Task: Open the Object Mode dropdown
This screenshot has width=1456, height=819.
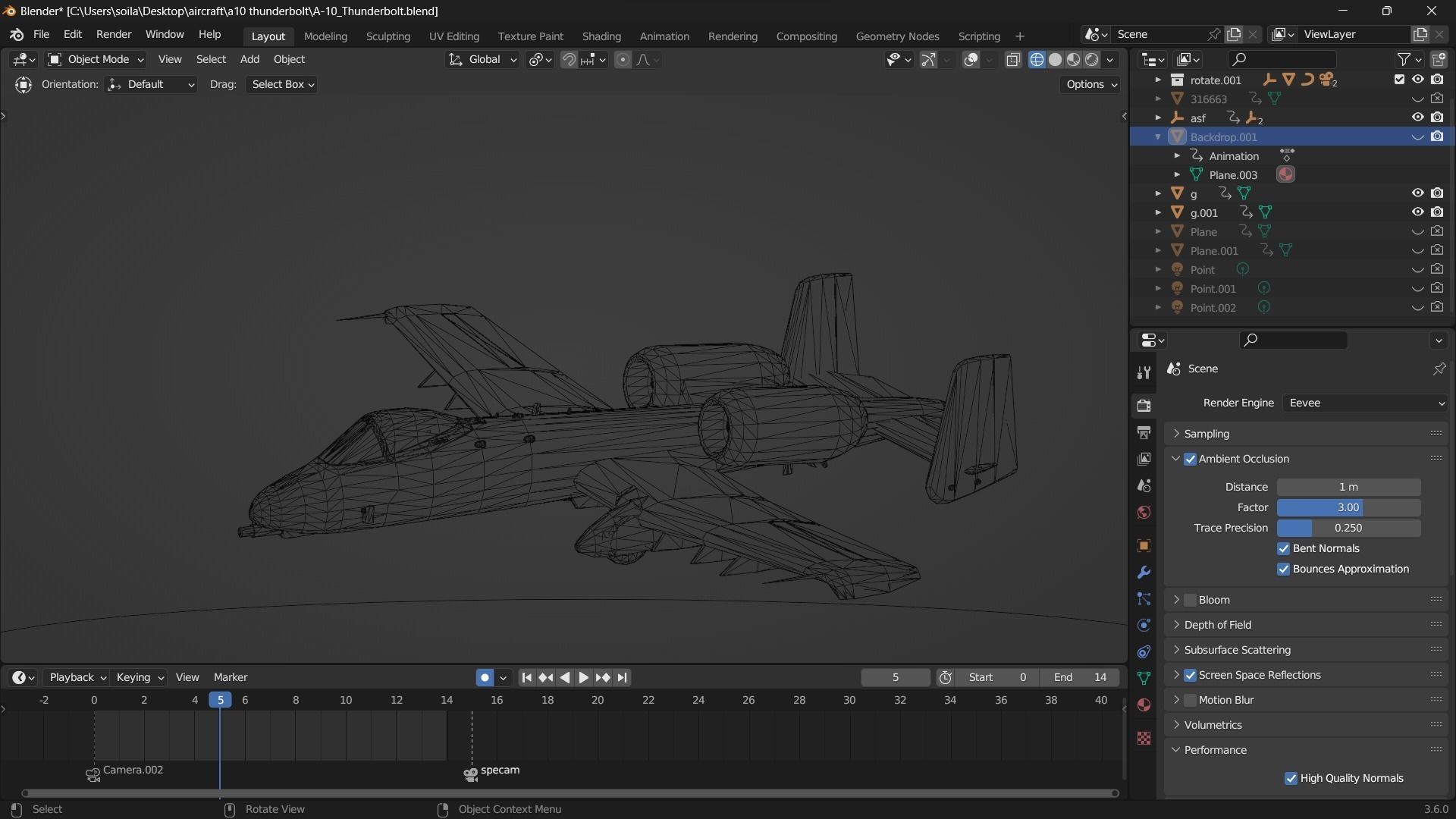Action: point(96,59)
